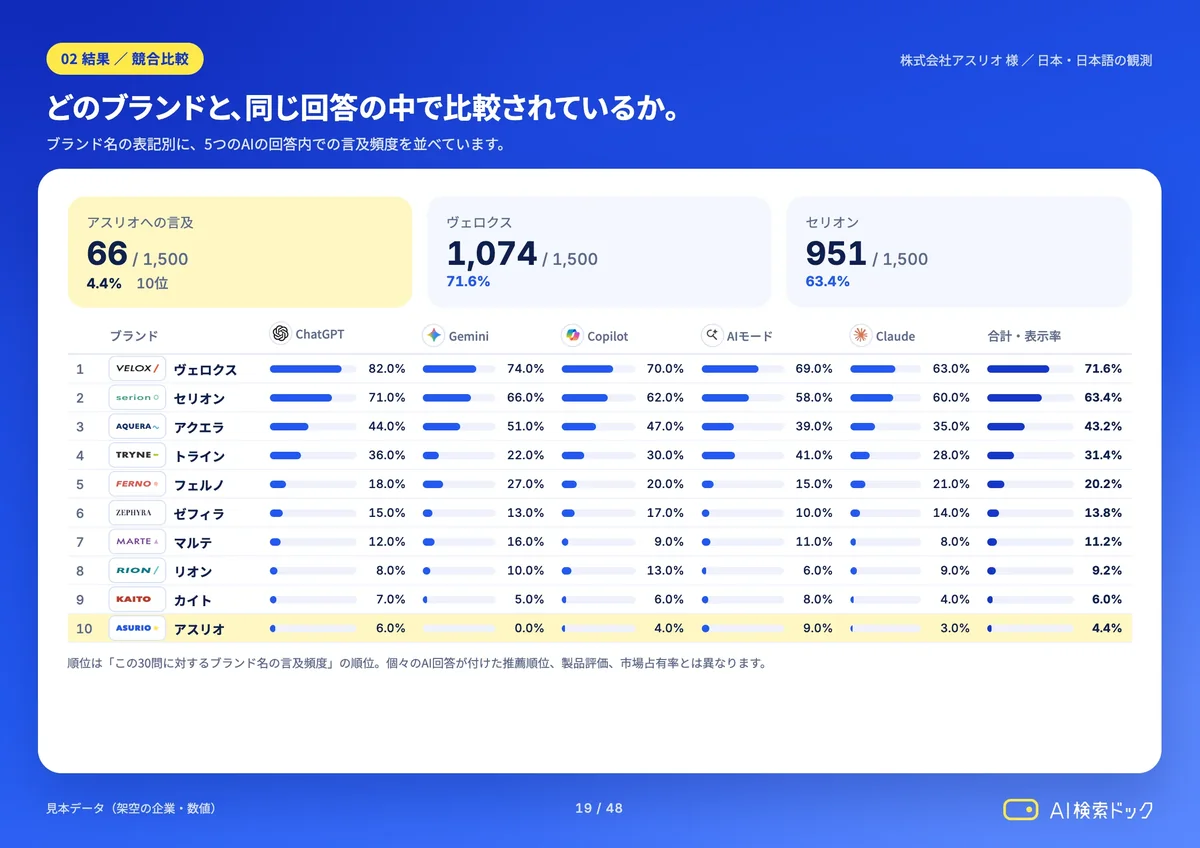Image resolution: width=1200 pixels, height=848 pixels.
Task: Click フェルノ Gemini value 27.0%
Action: pyautogui.click(x=525, y=484)
